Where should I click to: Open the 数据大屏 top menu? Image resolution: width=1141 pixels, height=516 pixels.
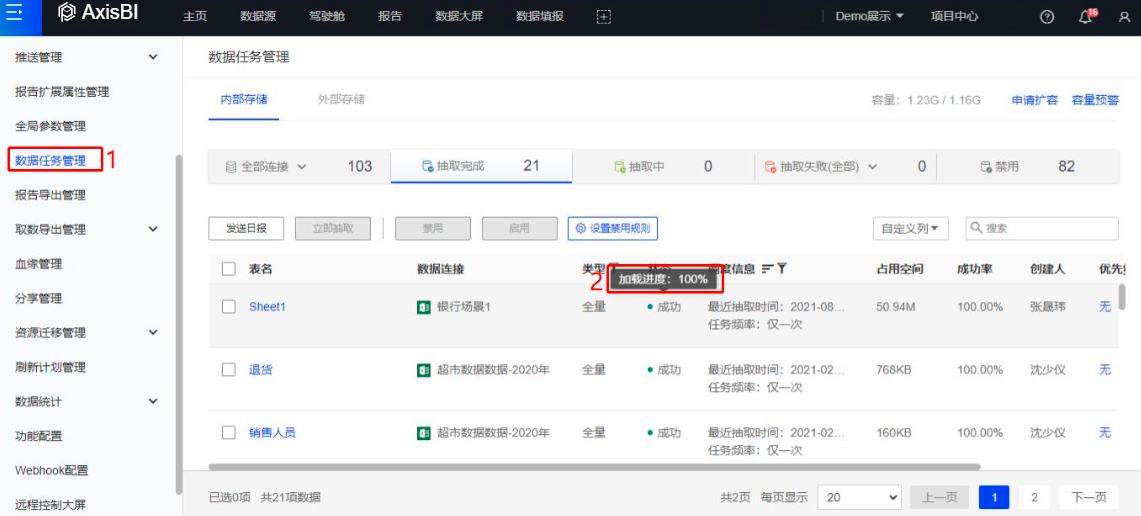pyautogui.click(x=459, y=16)
